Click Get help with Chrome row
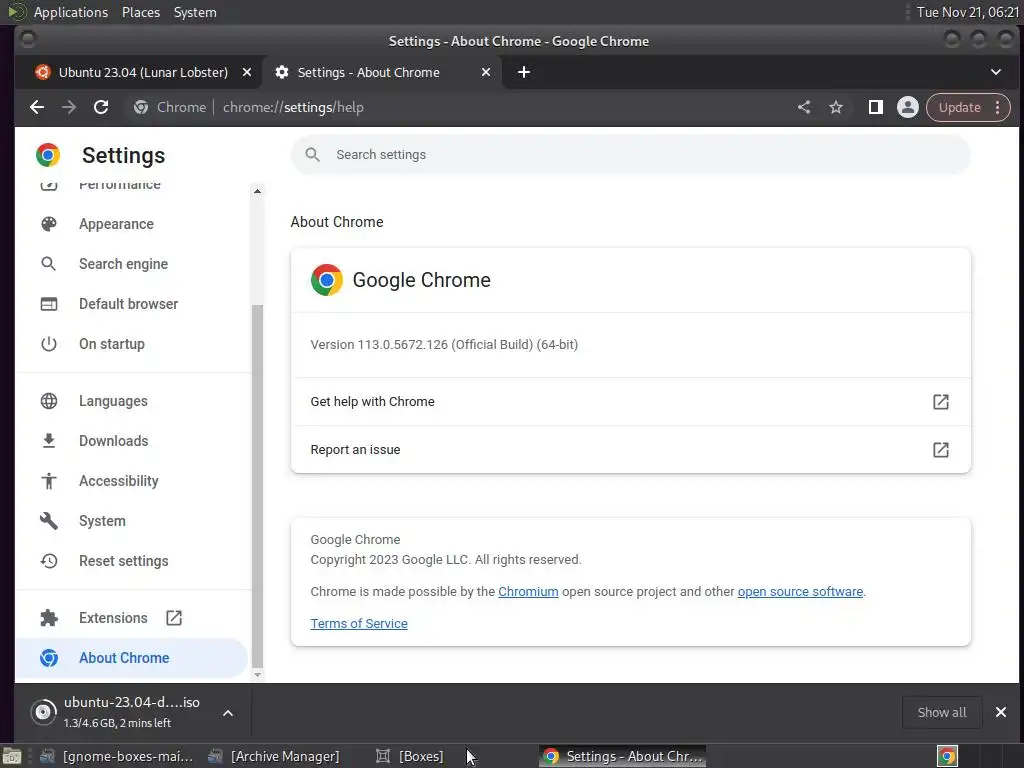The width and height of the screenshot is (1024, 768). [x=630, y=402]
